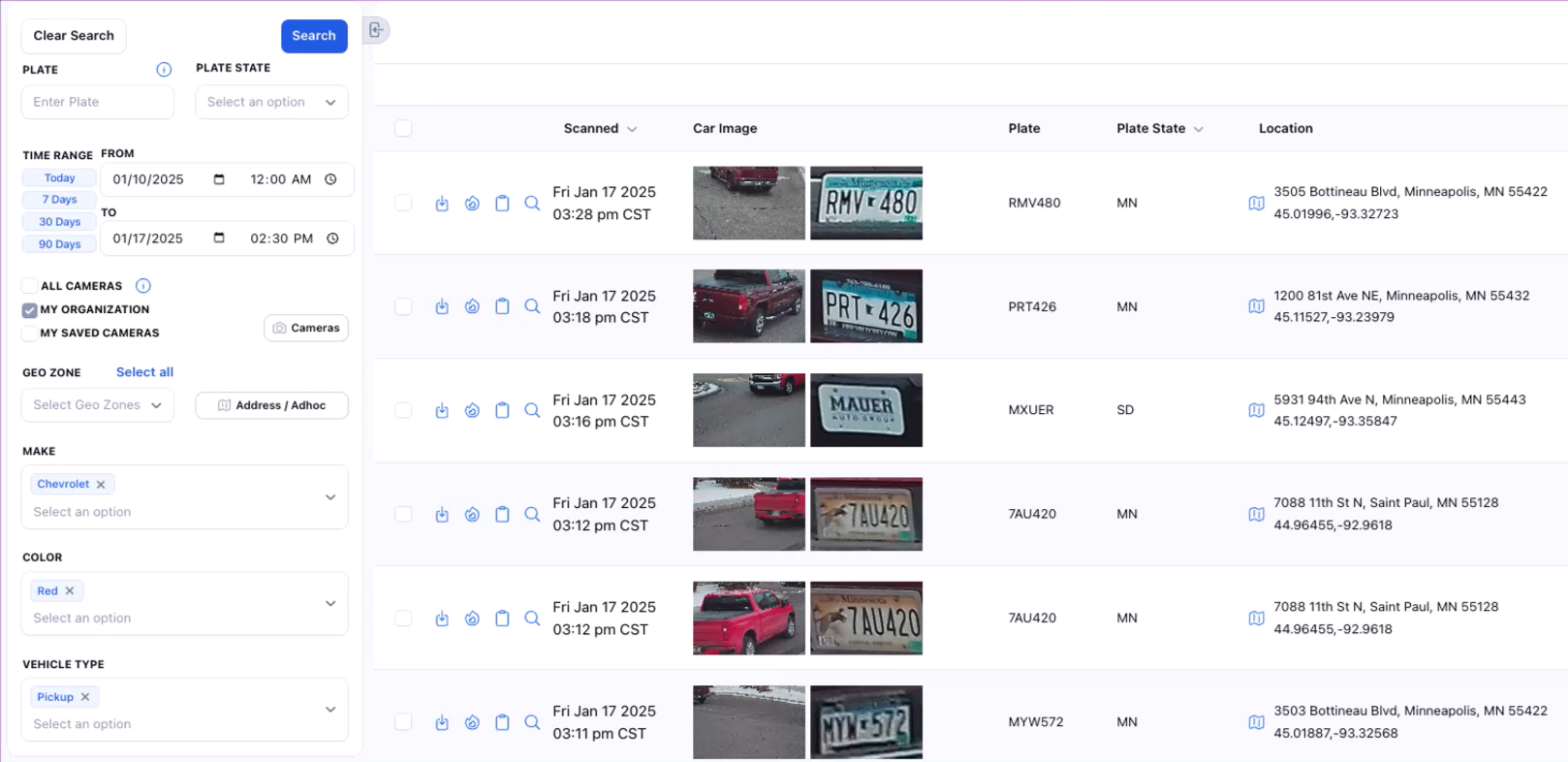Viewport: 1568px width, 762px height.
Task: Open the calendar picker for the FROM date
Action: [219, 179]
